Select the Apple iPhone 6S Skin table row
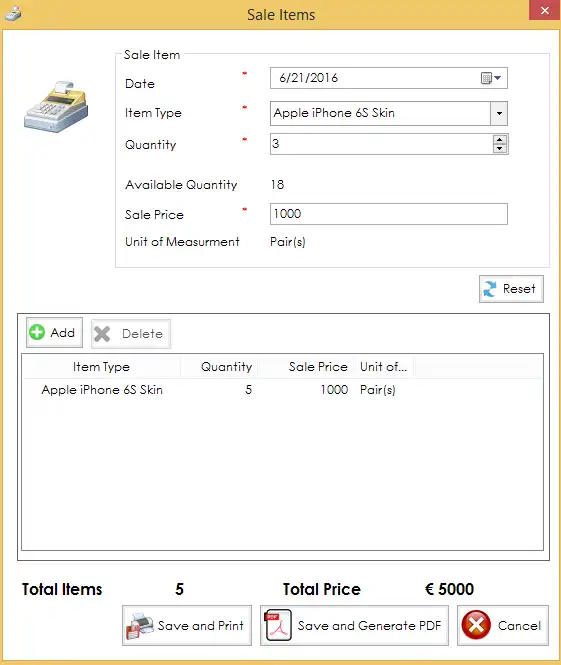This screenshot has height=665, width=561. click(282, 390)
